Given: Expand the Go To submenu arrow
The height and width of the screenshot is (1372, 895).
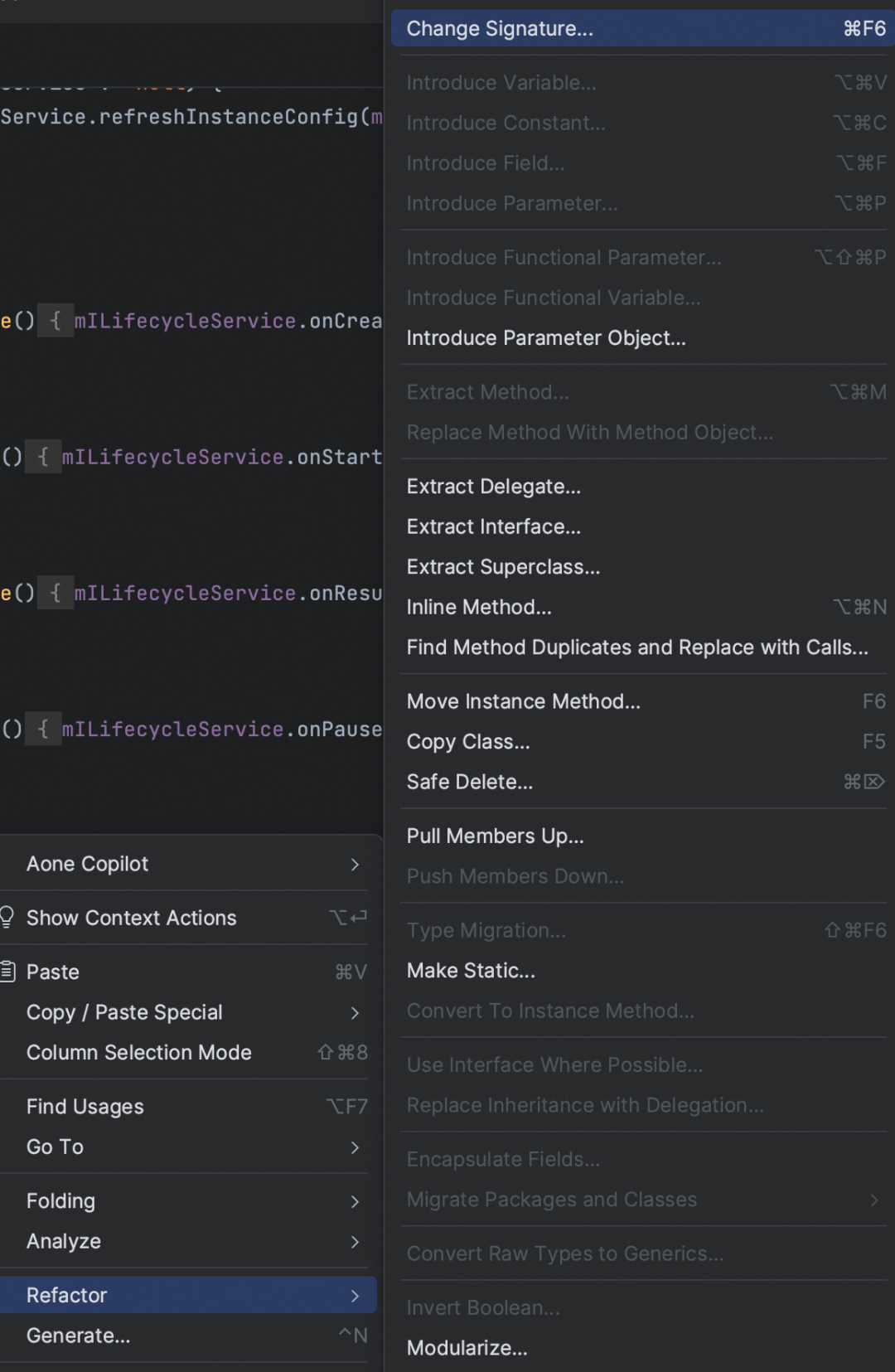Looking at the screenshot, I should tap(355, 1147).
